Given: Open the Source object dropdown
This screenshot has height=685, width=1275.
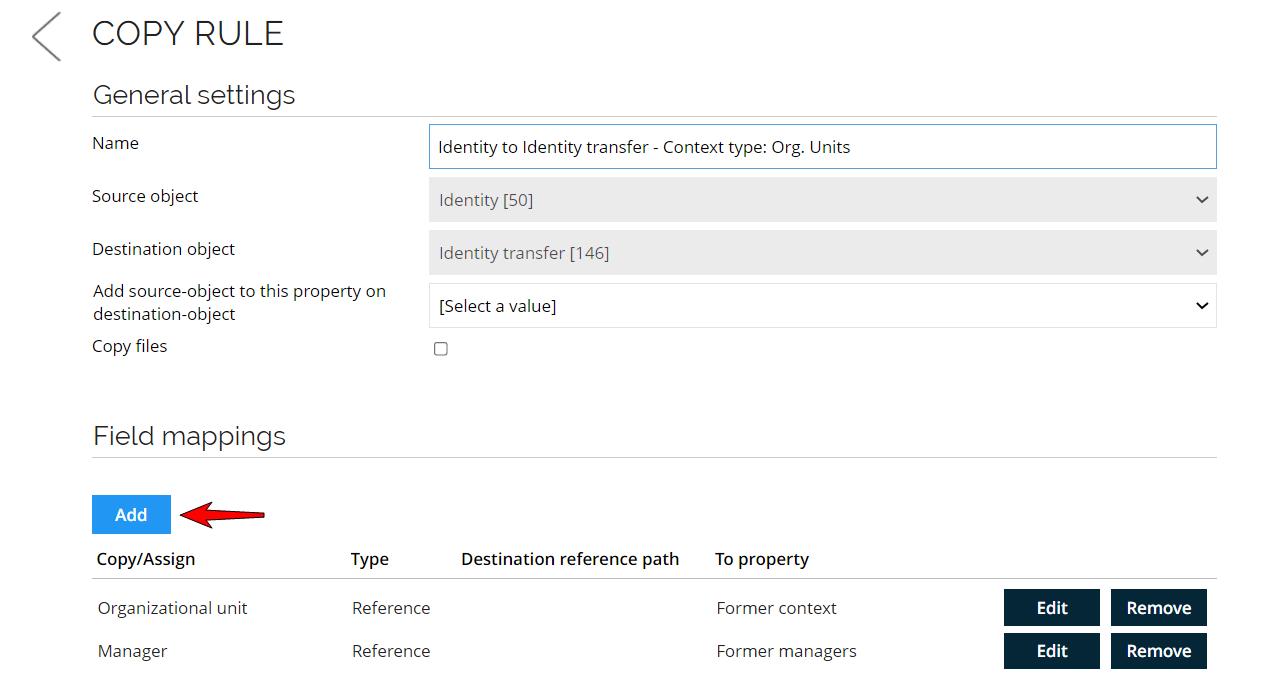Looking at the screenshot, I should [822, 200].
